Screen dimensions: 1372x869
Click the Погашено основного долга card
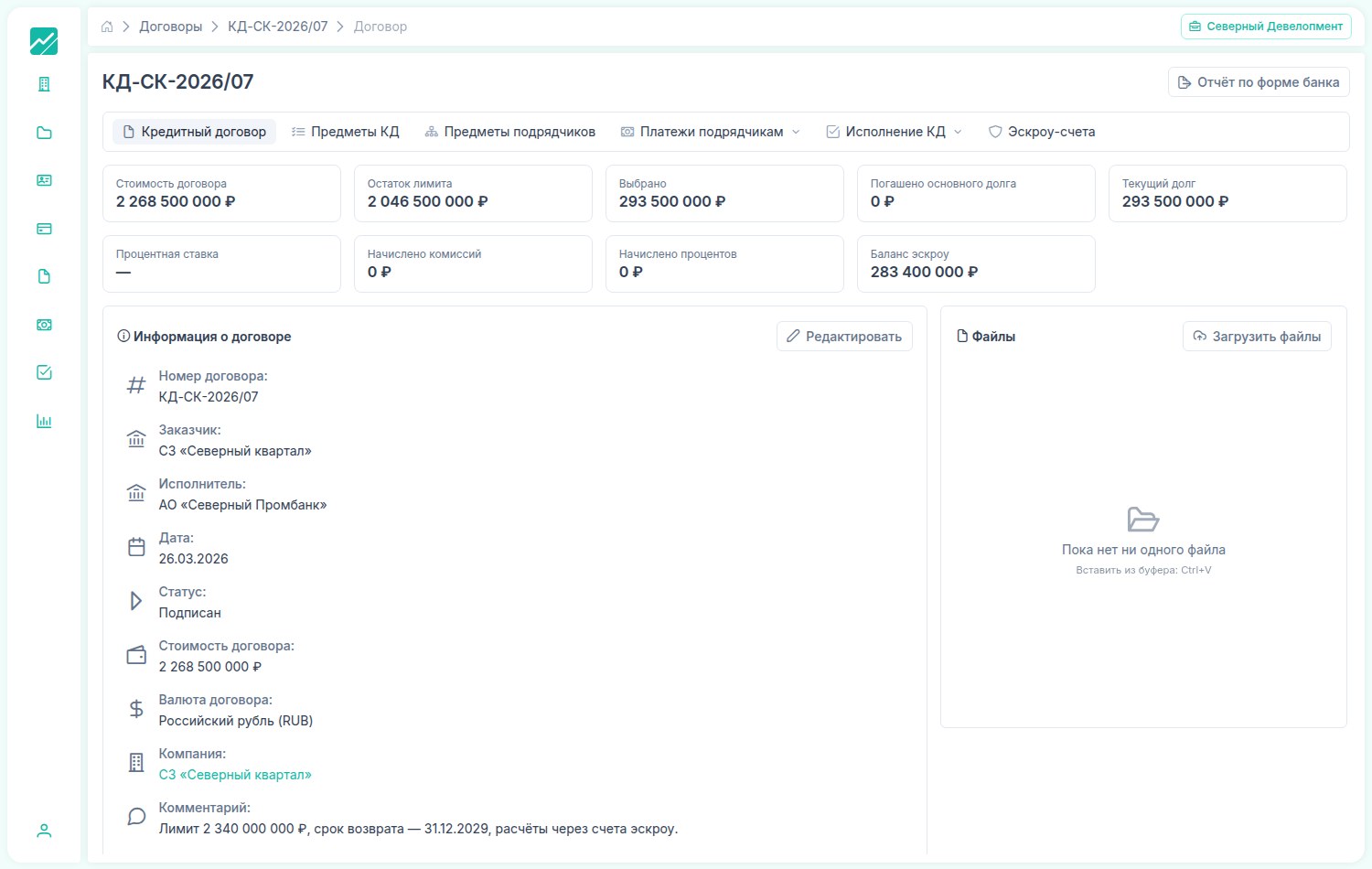976,193
